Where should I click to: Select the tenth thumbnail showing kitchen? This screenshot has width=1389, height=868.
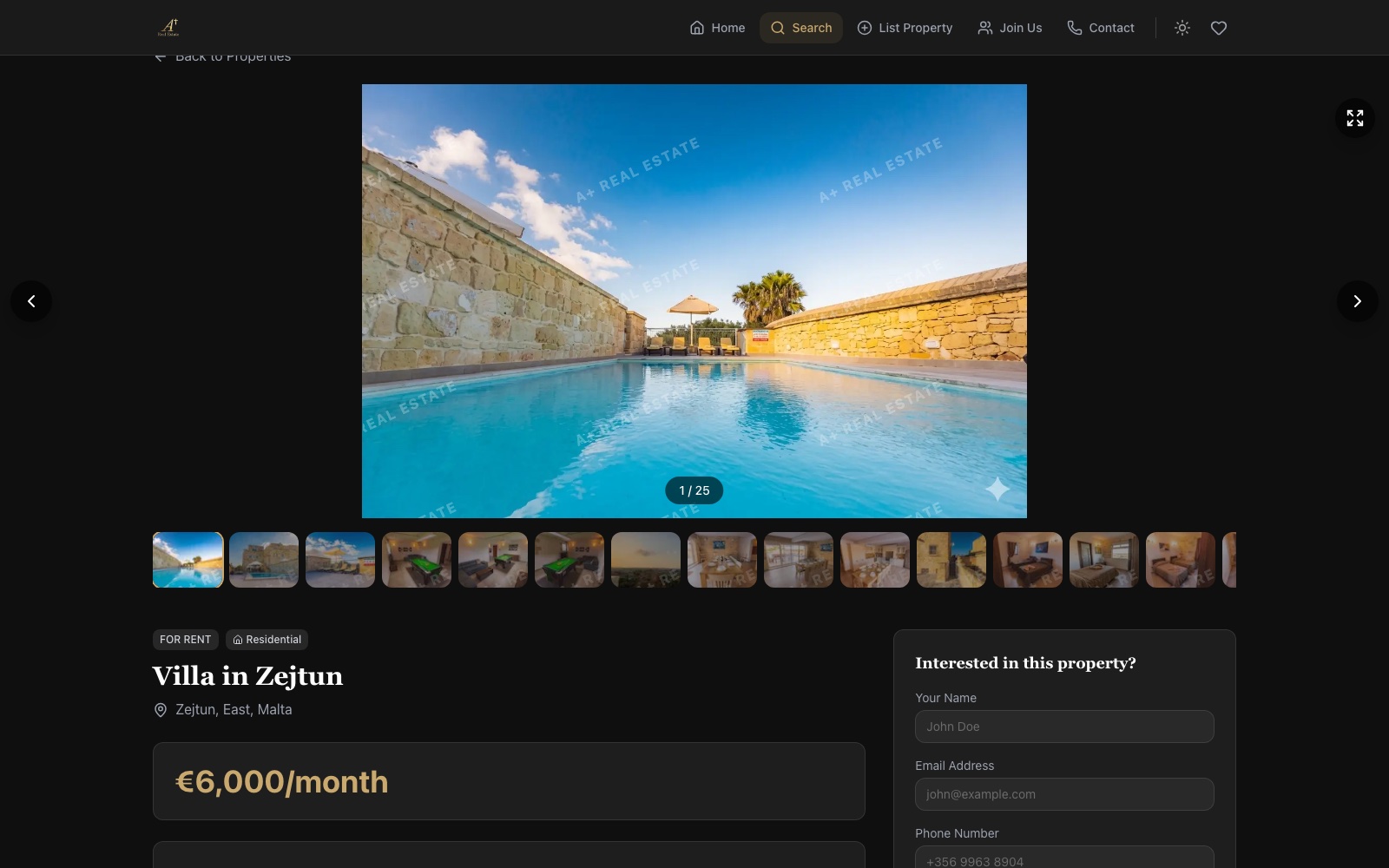pyautogui.click(x=875, y=560)
